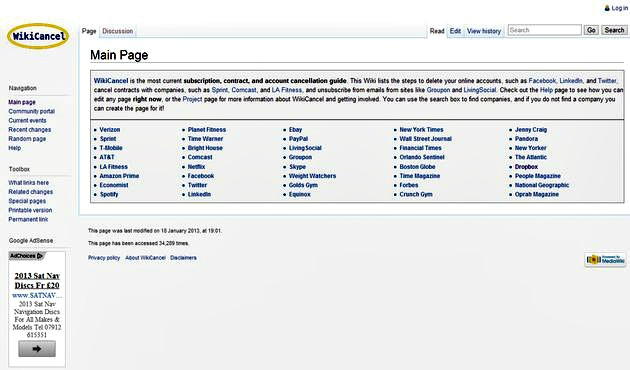The height and width of the screenshot is (370, 630).
Task: Open the Jenny Craig link
Action: [531, 130]
